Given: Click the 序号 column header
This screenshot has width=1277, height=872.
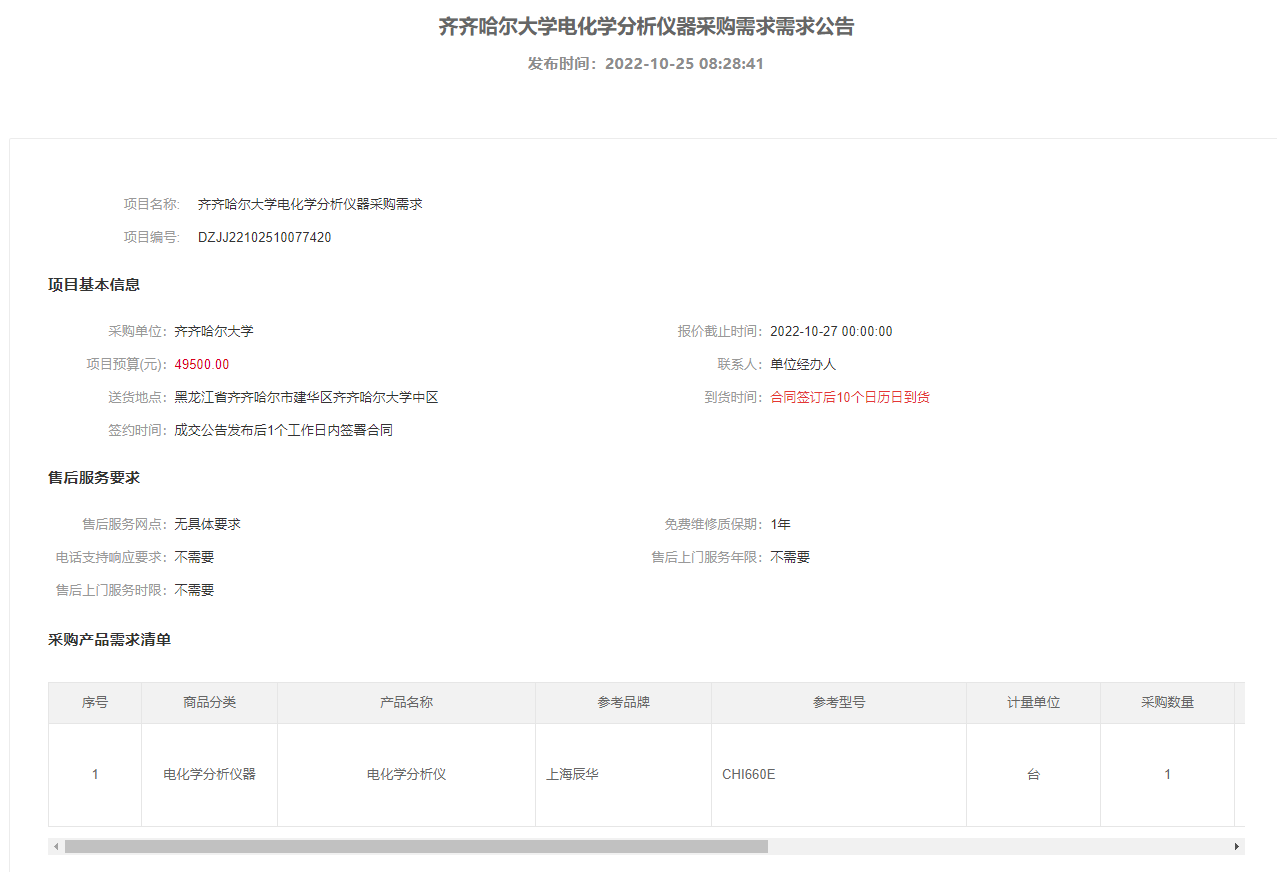Looking at the screenshot, I should point(95,702).
